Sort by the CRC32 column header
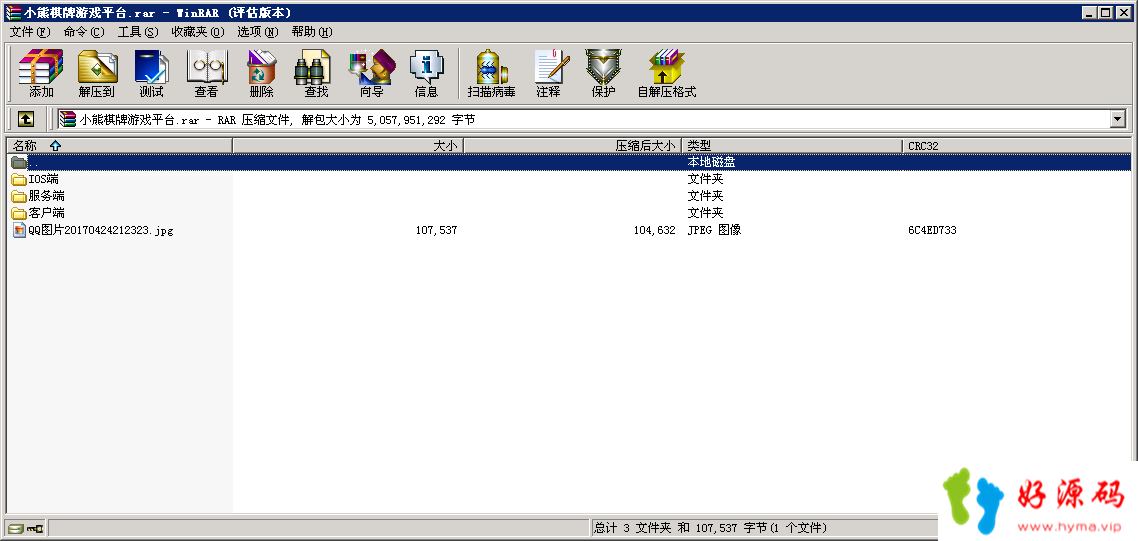This screenshot has height=541, width=1138. tap(1016, 146)
